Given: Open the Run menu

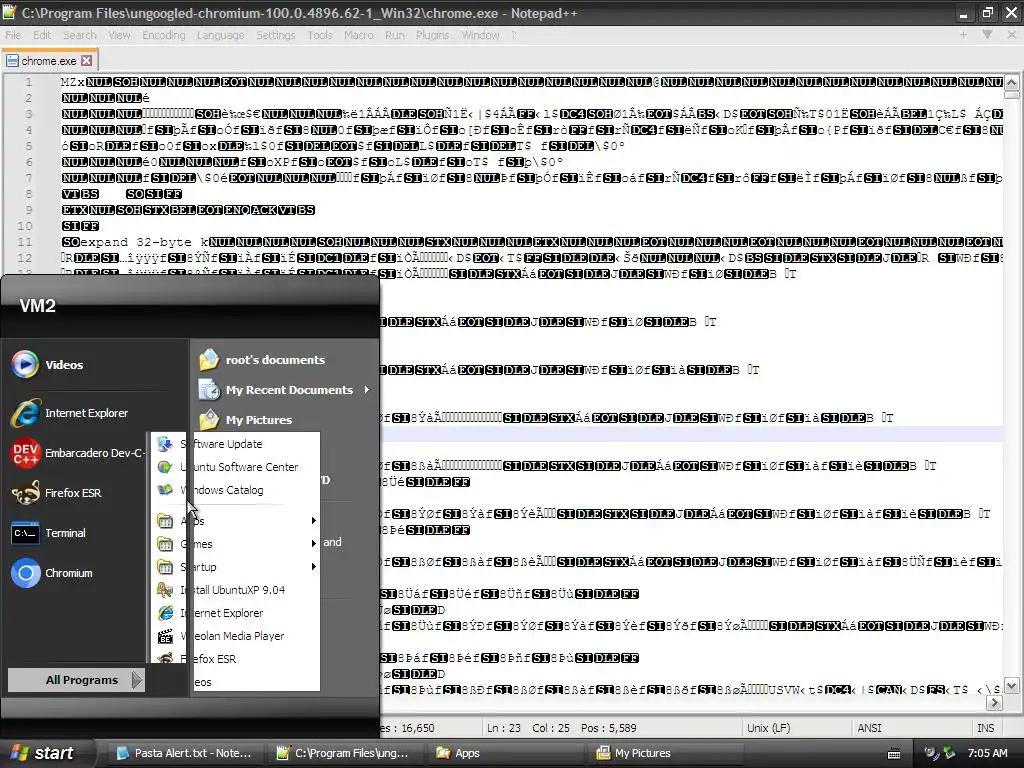Looking at the screenshot, I should coord(394,35).
